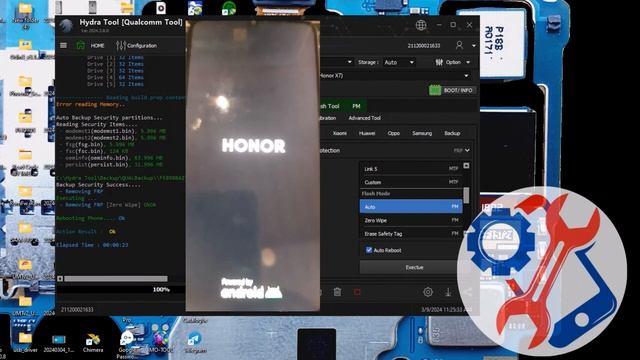Open the Google Password desktop shortcut
The width and height of the screenshot is (640, 360).
127,345
